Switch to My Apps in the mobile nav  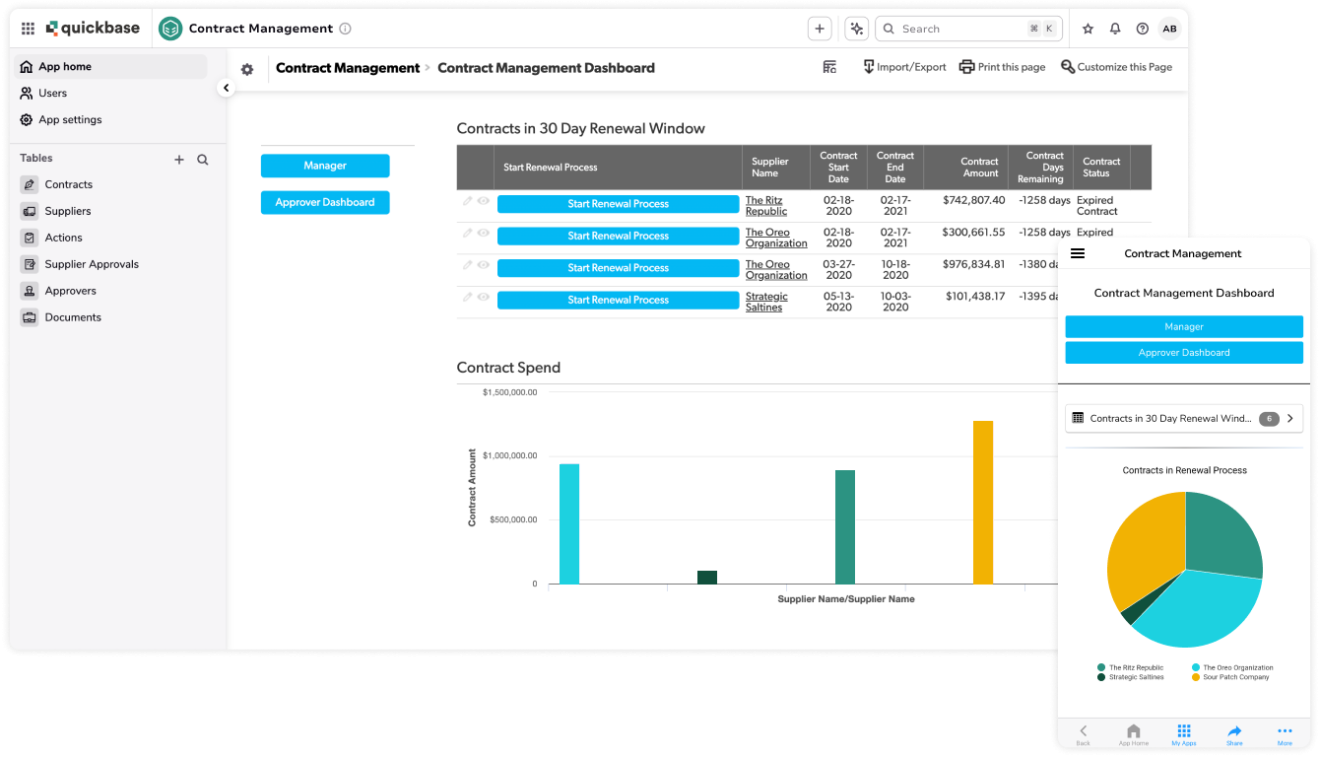pyautogui.click(x=1184, y=733)
